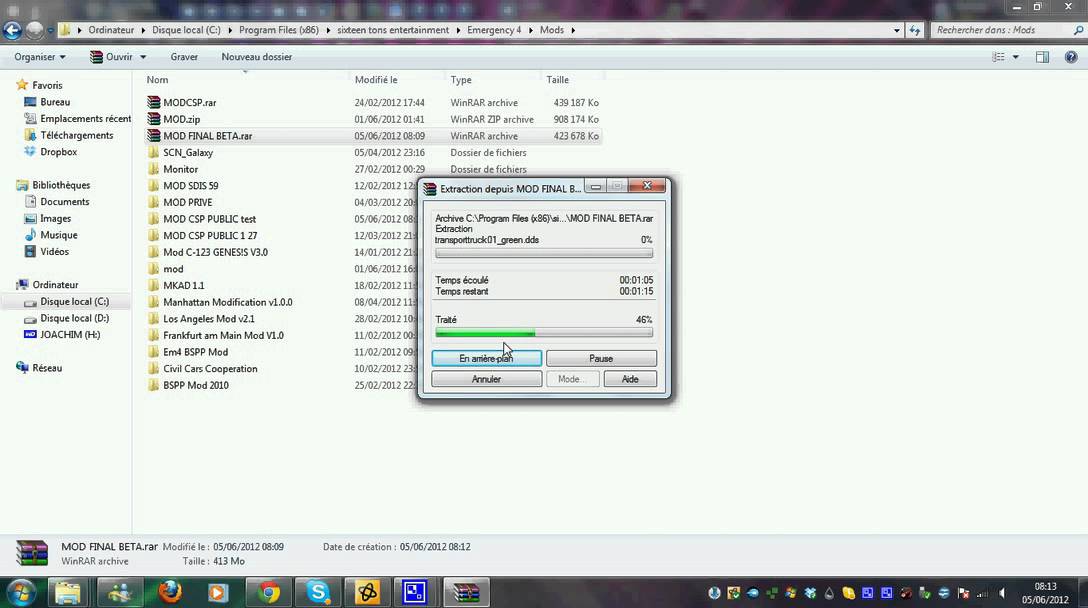Click the Traité total progress bar
This screenshot has width=1088, height=608.
pyautogui.click(x=544, y=333)
